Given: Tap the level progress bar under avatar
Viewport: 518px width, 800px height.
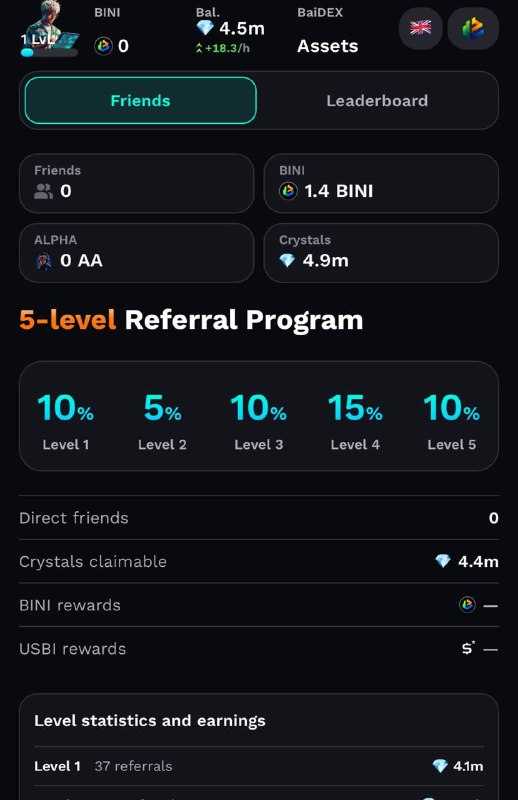Looking at the screenshot, I should (x=49, y=52).
